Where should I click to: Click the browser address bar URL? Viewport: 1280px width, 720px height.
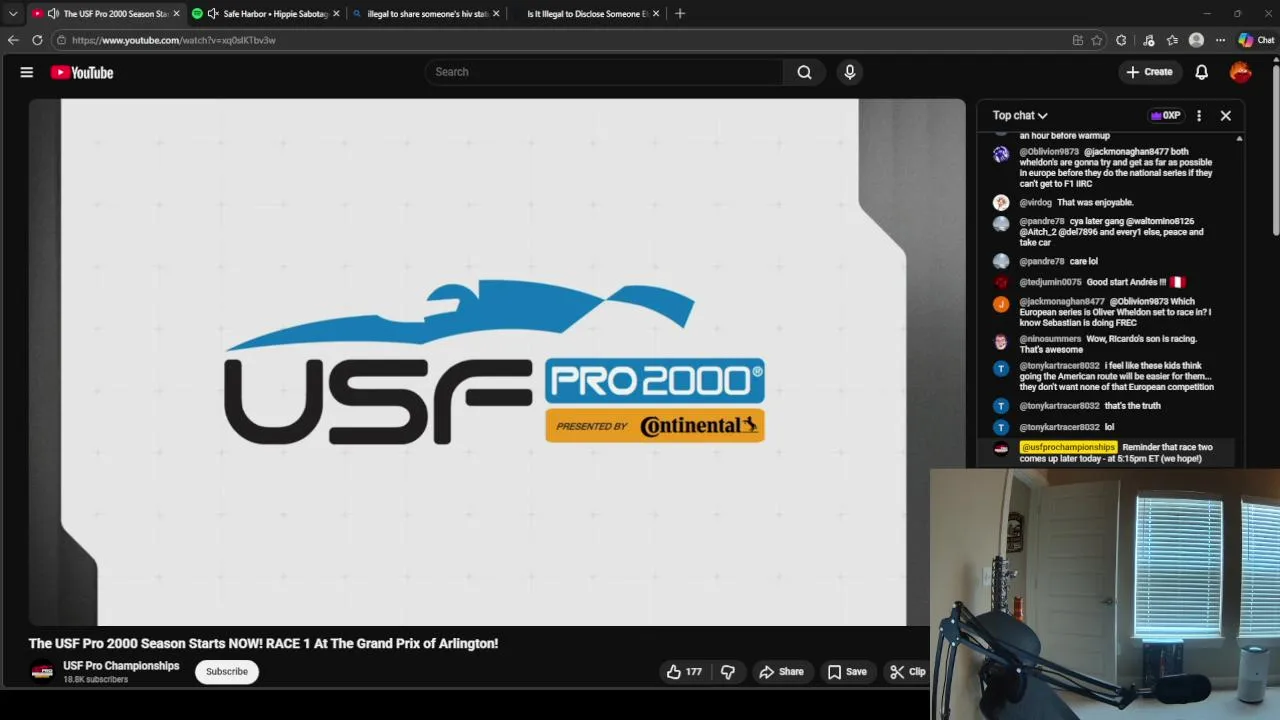(173, 40)
